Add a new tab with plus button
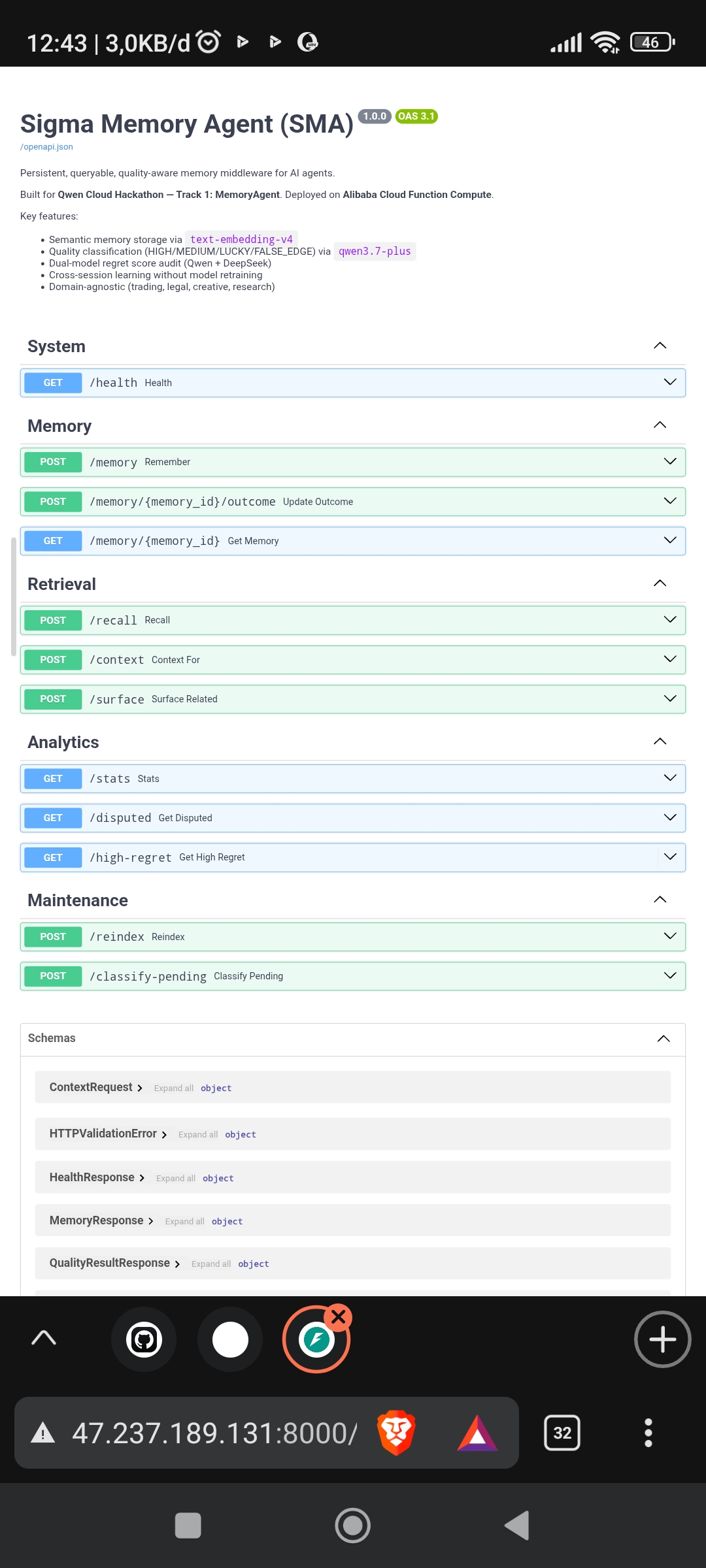This screenshot has height=1568, width=706. [x=662, y=1339]
